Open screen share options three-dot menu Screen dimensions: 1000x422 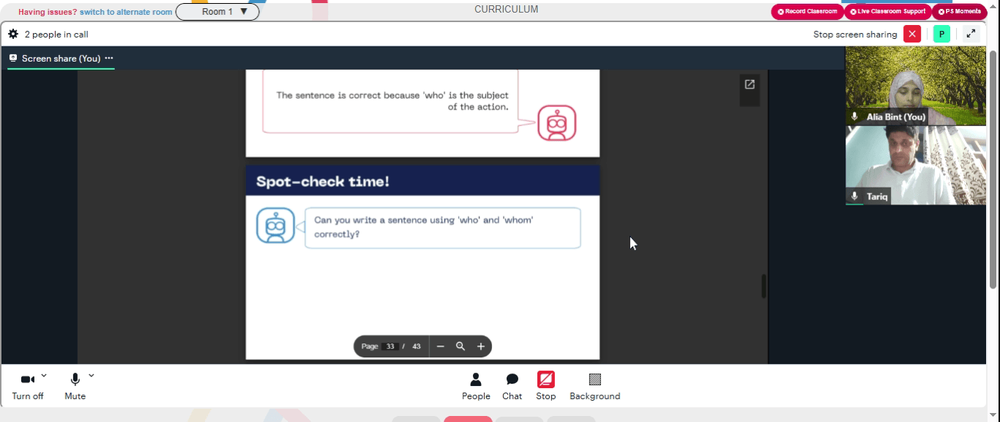pos(109,58)
